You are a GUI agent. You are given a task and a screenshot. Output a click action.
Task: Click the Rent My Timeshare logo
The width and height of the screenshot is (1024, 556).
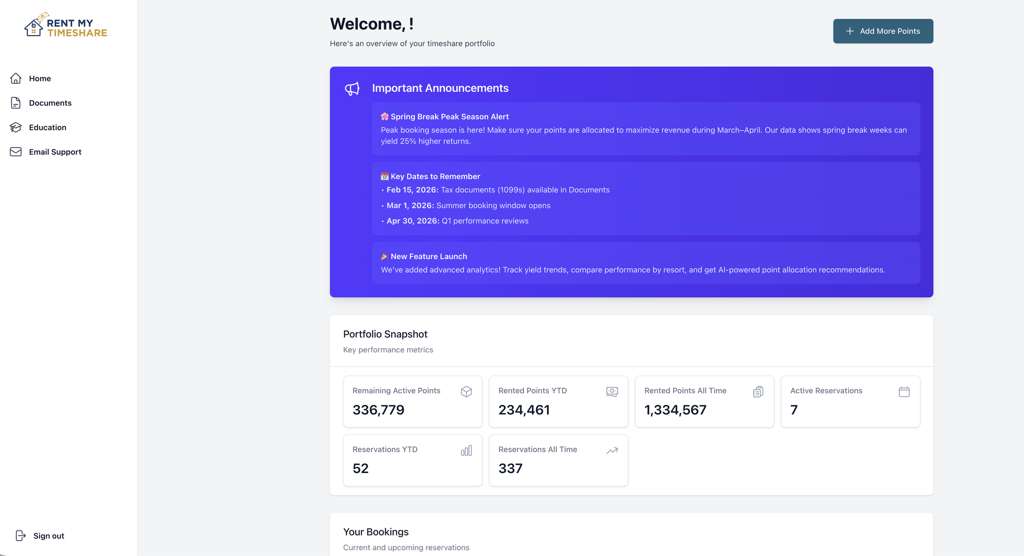tap(66, 25)
